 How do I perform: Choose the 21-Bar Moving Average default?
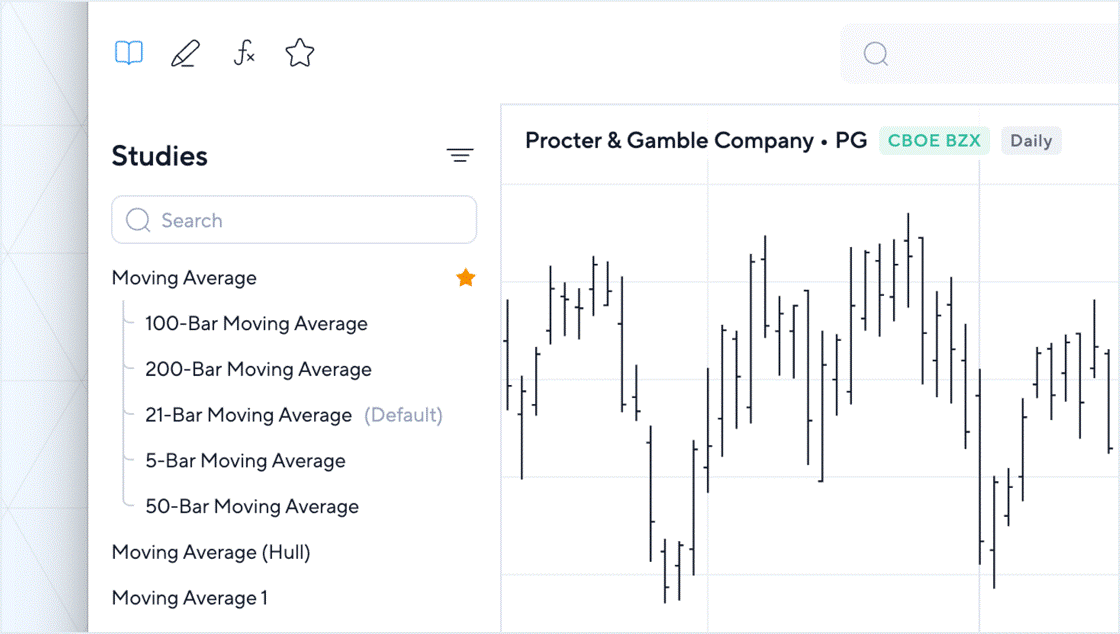tap(248, 415)
